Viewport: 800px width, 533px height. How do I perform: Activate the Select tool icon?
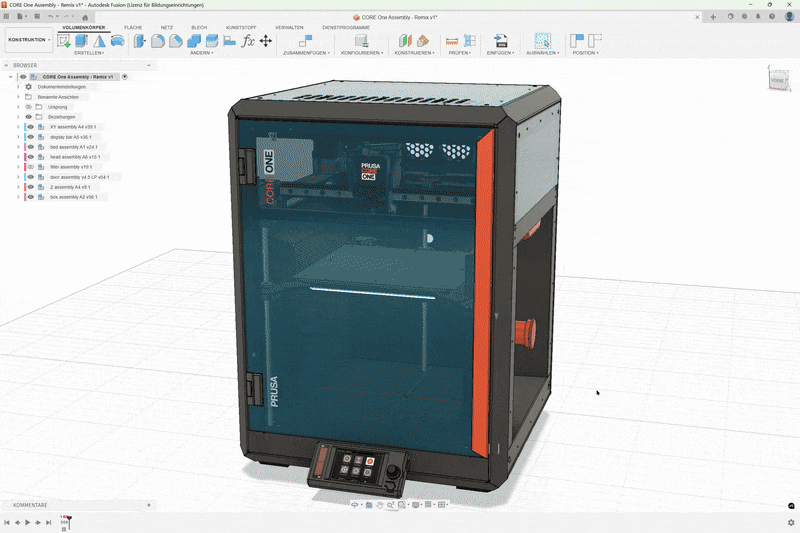pos(542,41)
